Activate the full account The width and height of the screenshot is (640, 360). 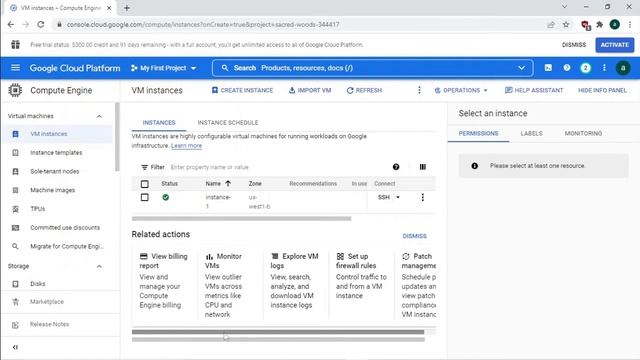tap(614, 45)
